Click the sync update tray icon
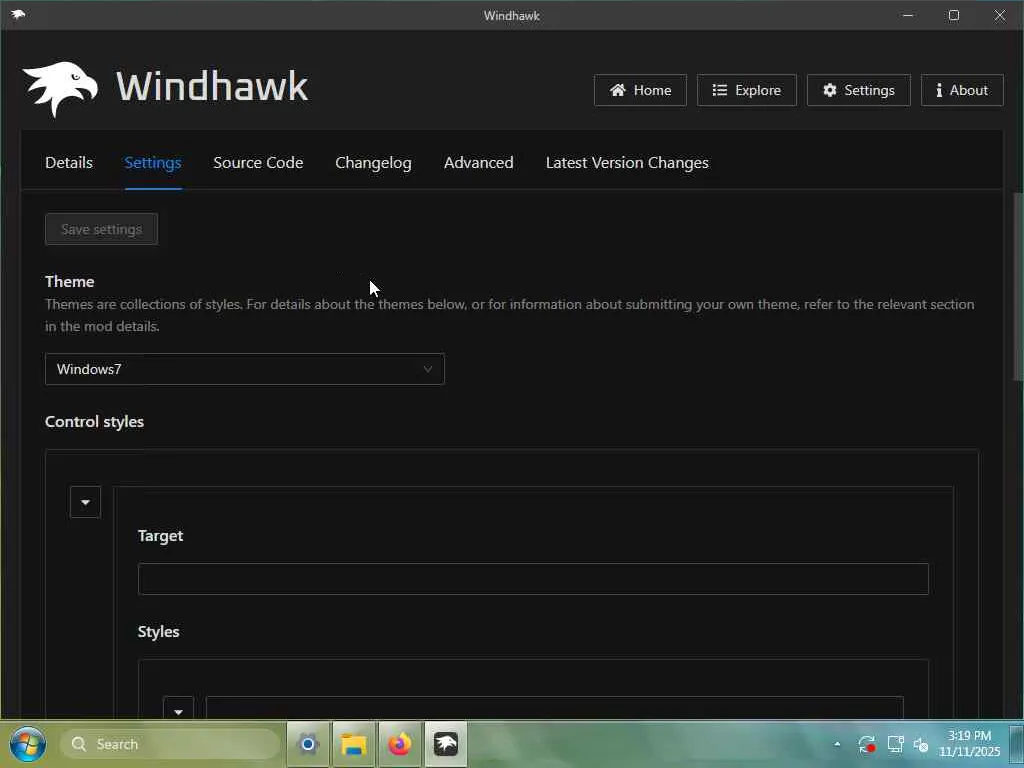This screenshot has width=1024, height=768. (x=867, y=744)
